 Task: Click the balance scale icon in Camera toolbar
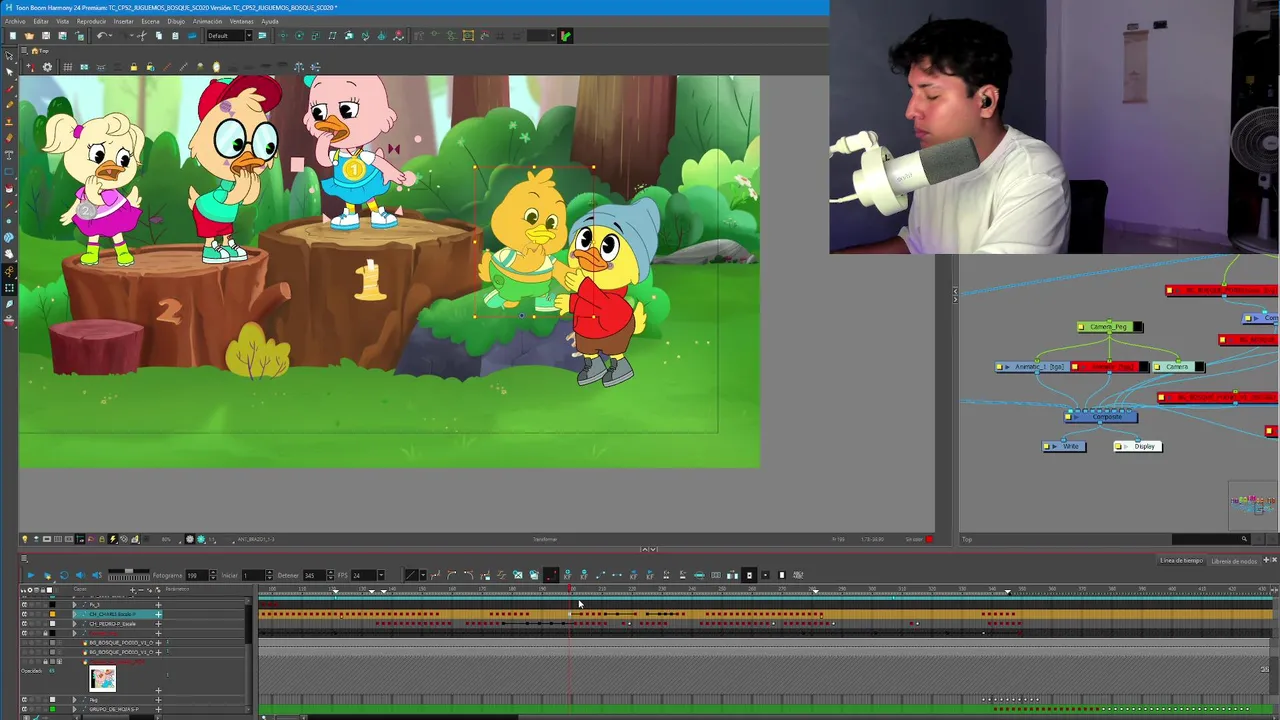(299, 67)
